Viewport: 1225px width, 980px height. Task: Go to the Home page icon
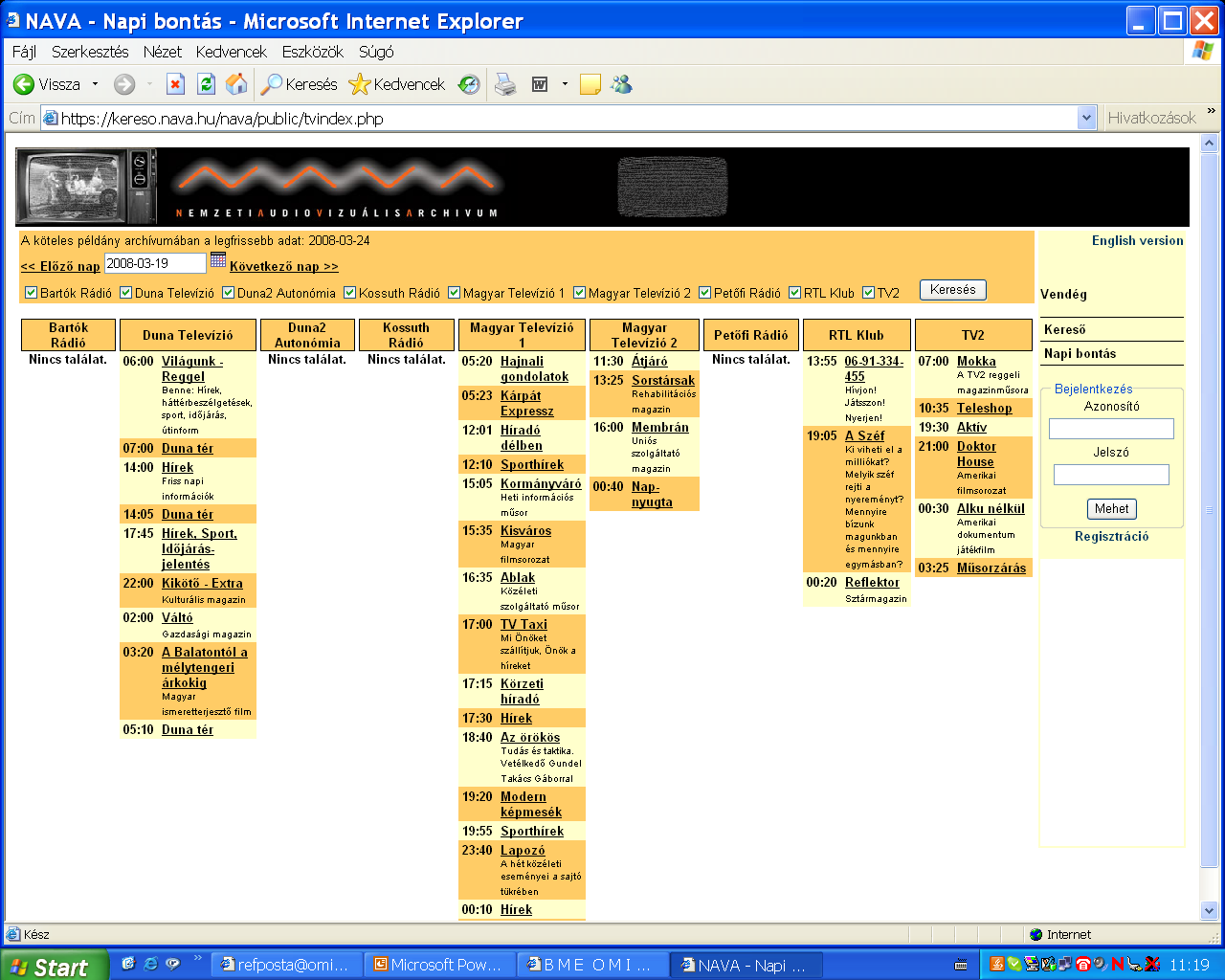point(236,84)
